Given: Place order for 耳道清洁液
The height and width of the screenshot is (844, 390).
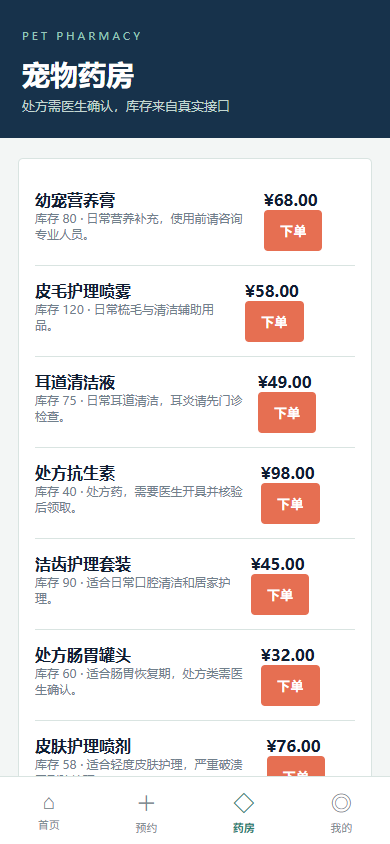Looking at the screenshot, I should [x=287, y=412].
